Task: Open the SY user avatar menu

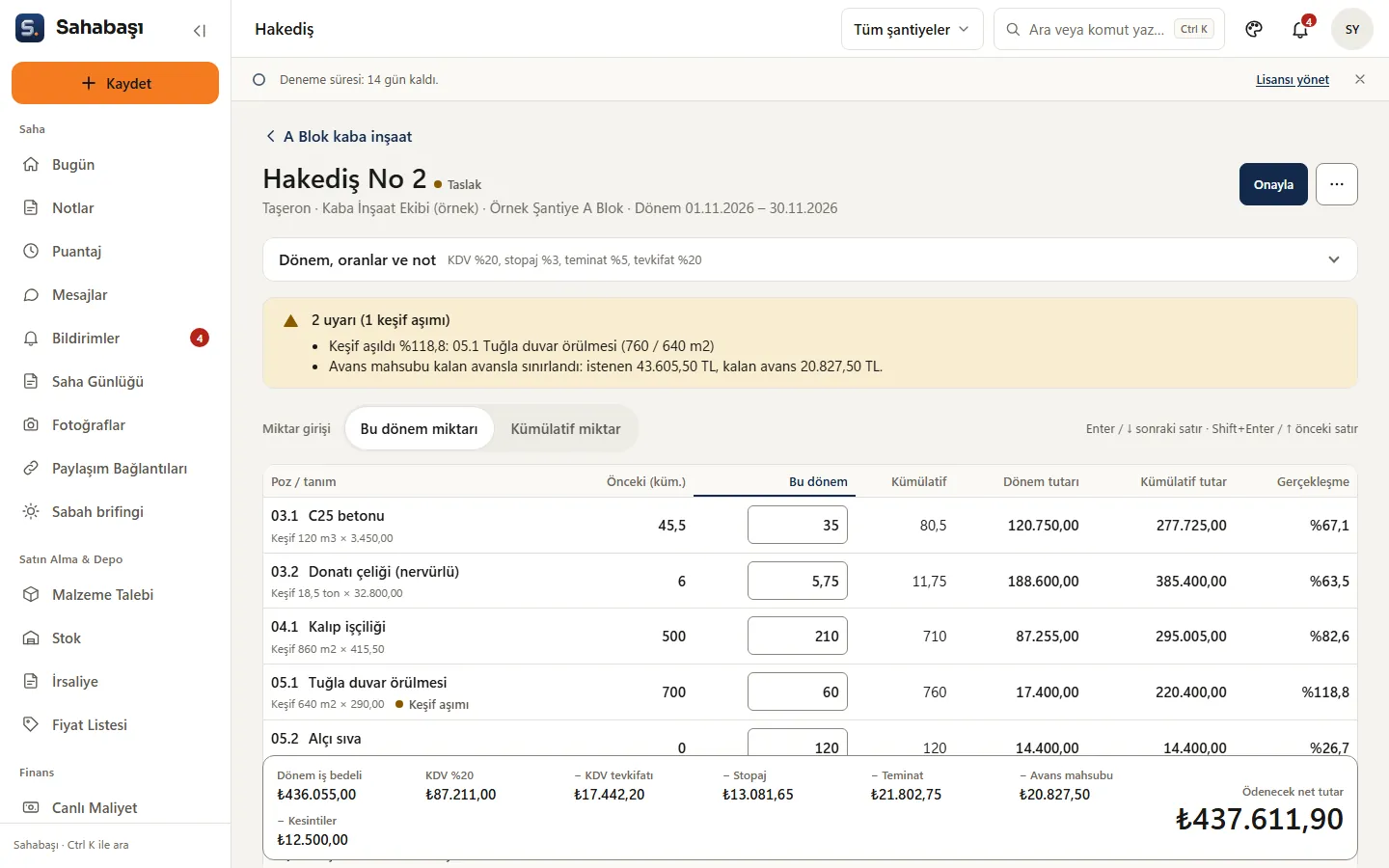Action: (x=1352, y=29)
